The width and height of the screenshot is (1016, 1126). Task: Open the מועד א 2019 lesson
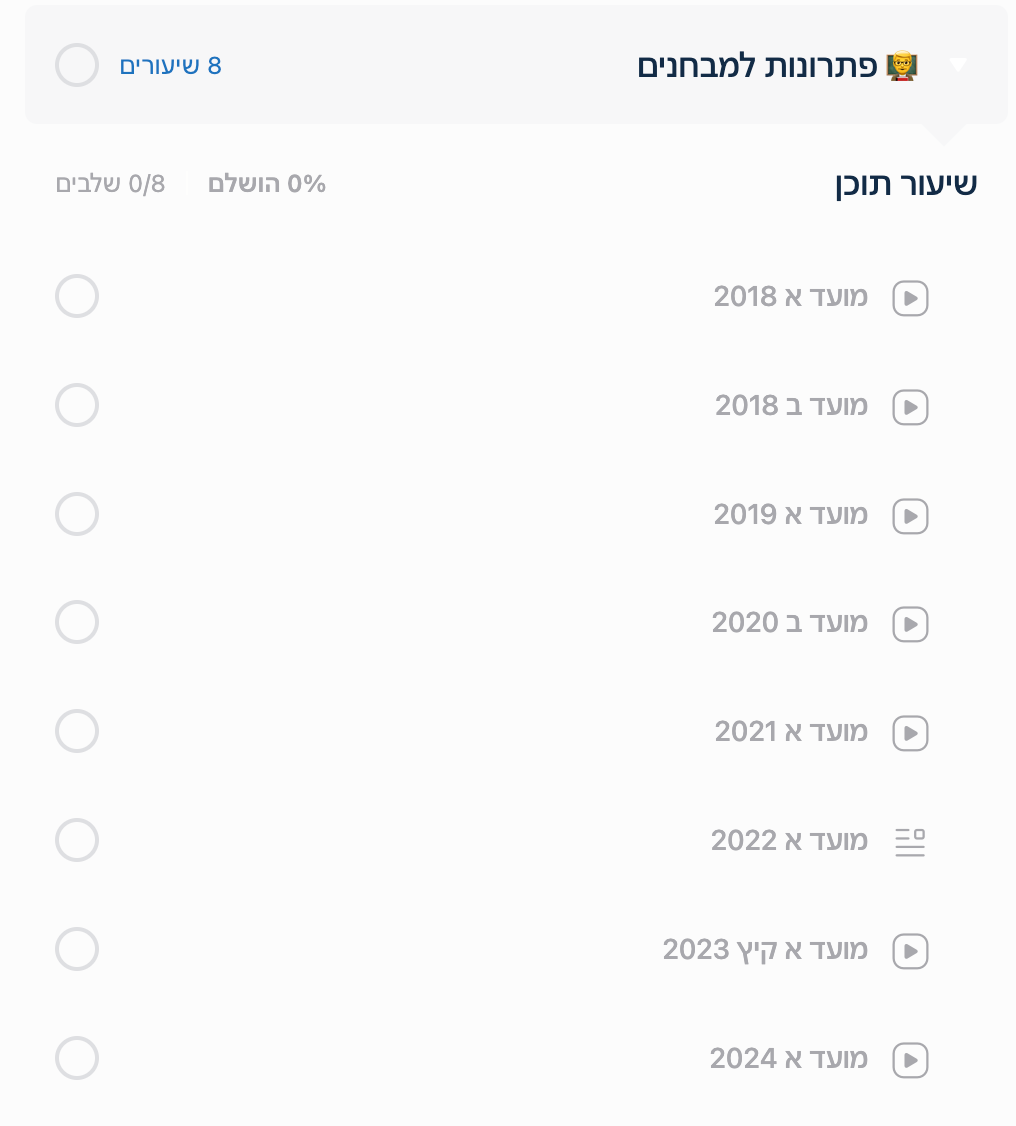tap(791, 515)
